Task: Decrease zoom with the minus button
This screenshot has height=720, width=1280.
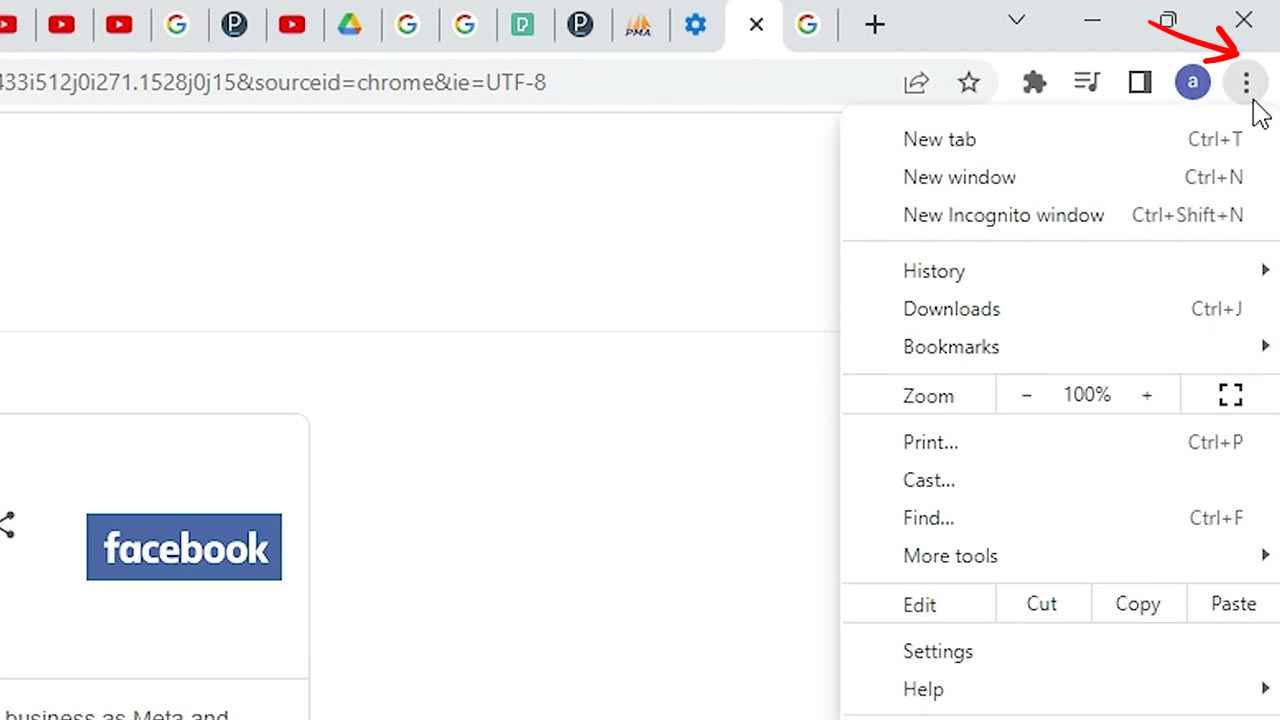Action: [x=1026, y=396]
